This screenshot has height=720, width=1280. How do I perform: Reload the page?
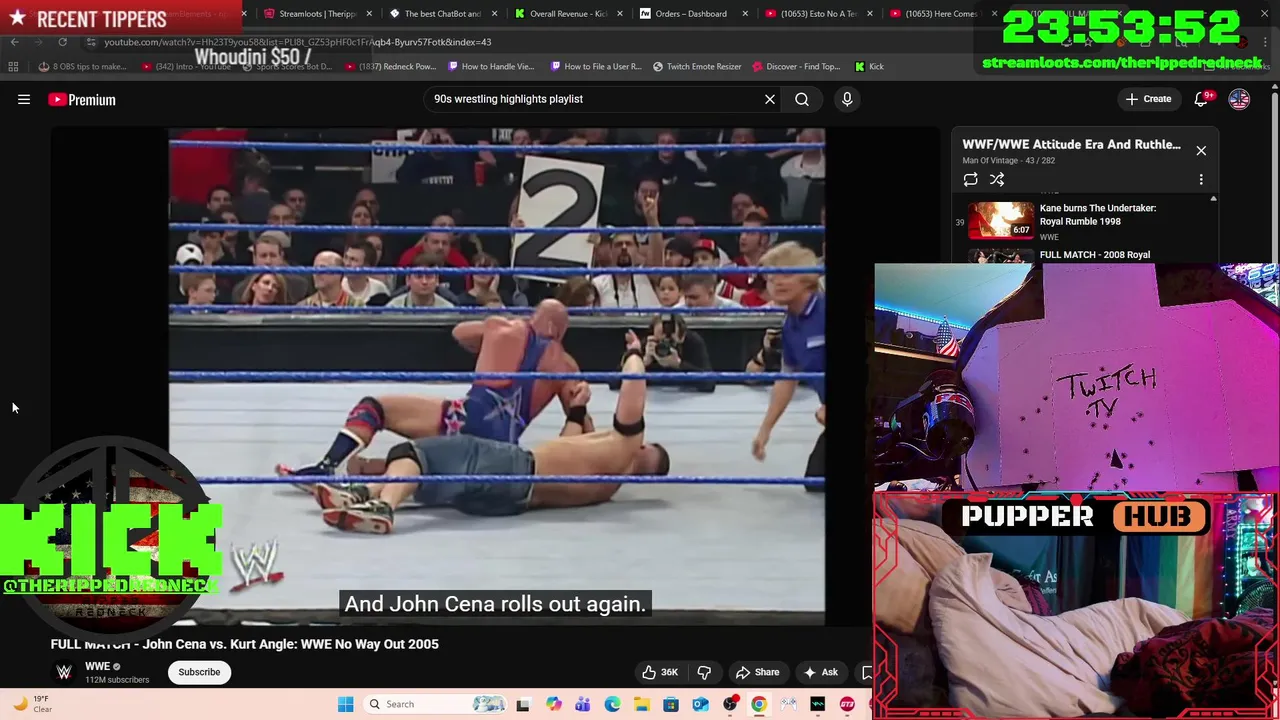tap(62, 42)
